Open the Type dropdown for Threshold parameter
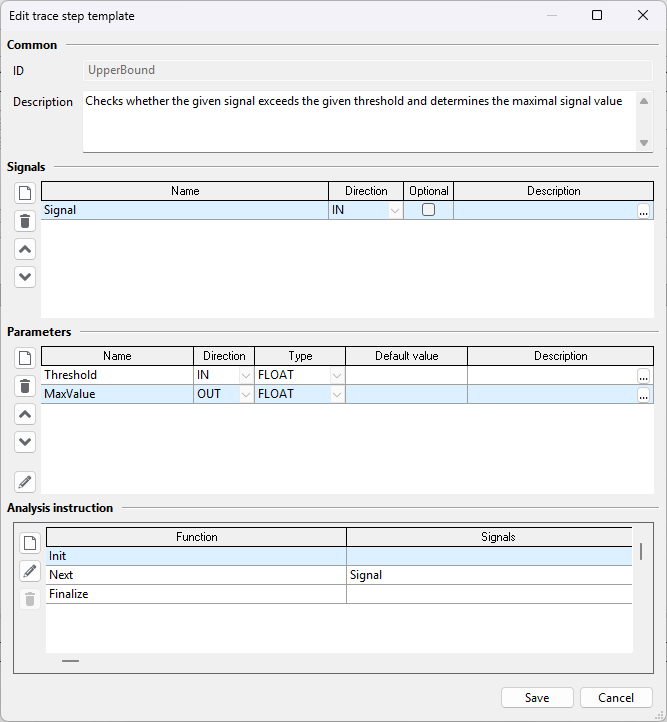 tap(337, 375)
